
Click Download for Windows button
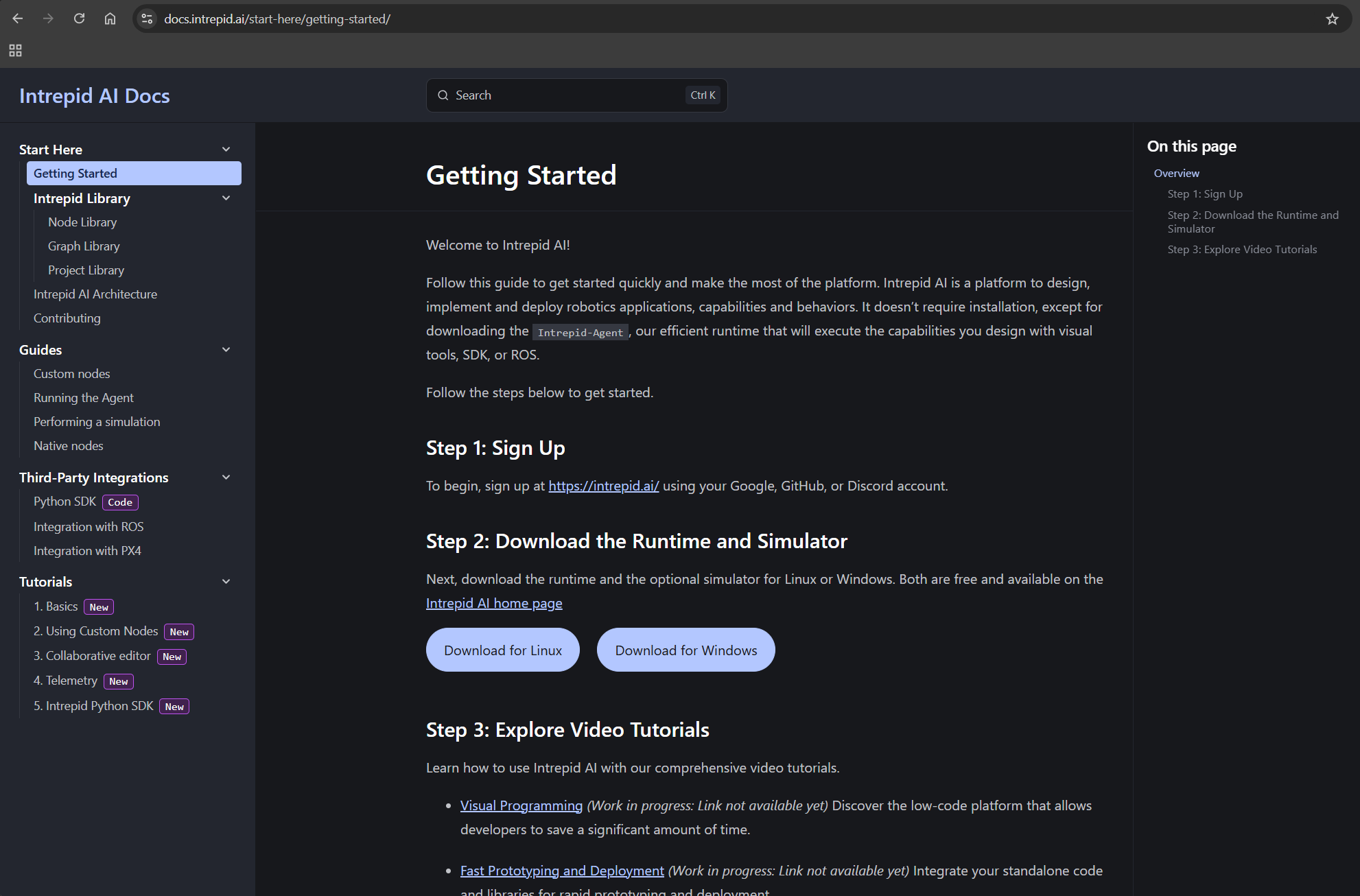click(686, 650)
